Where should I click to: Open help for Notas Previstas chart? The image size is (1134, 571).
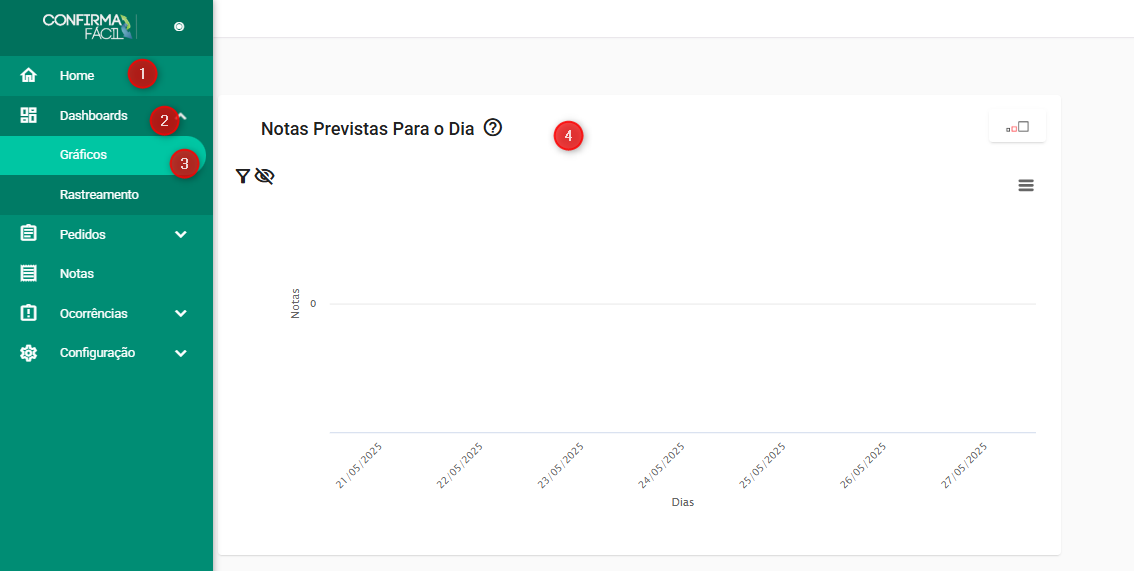coord(492,128)
